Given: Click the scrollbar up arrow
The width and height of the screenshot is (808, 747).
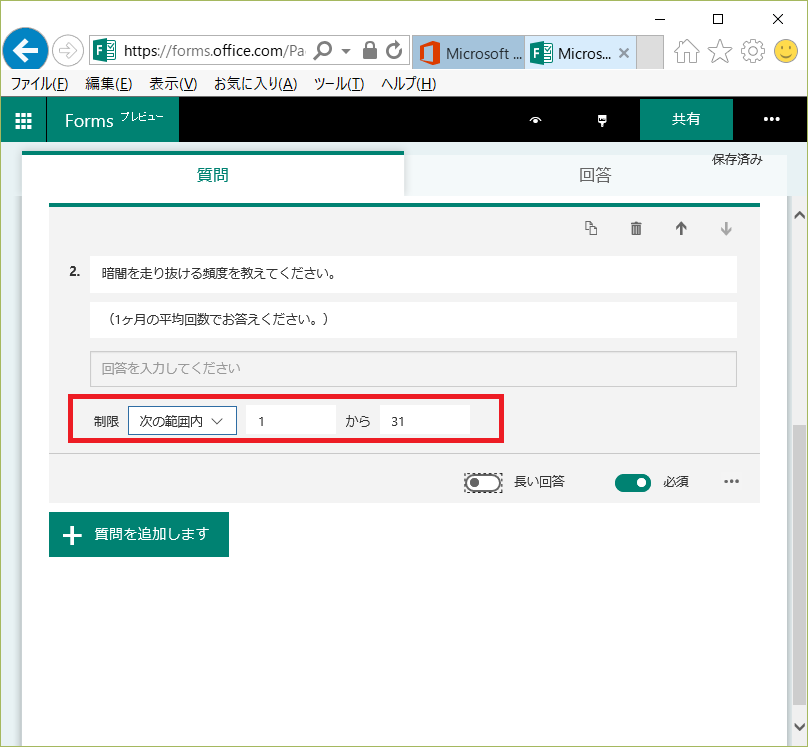Looking at the screenshot, I should pos(799,215).
